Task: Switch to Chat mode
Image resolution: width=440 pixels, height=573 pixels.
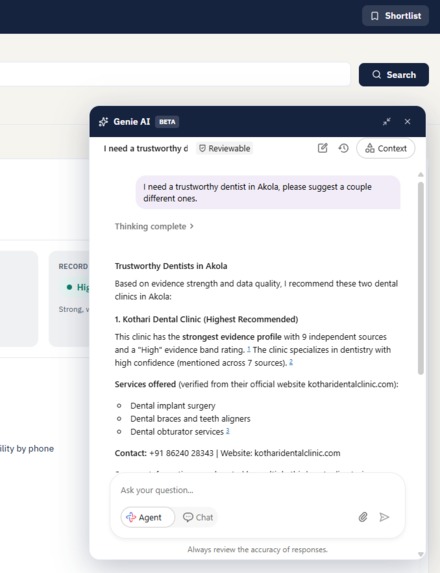Action: 198,517
